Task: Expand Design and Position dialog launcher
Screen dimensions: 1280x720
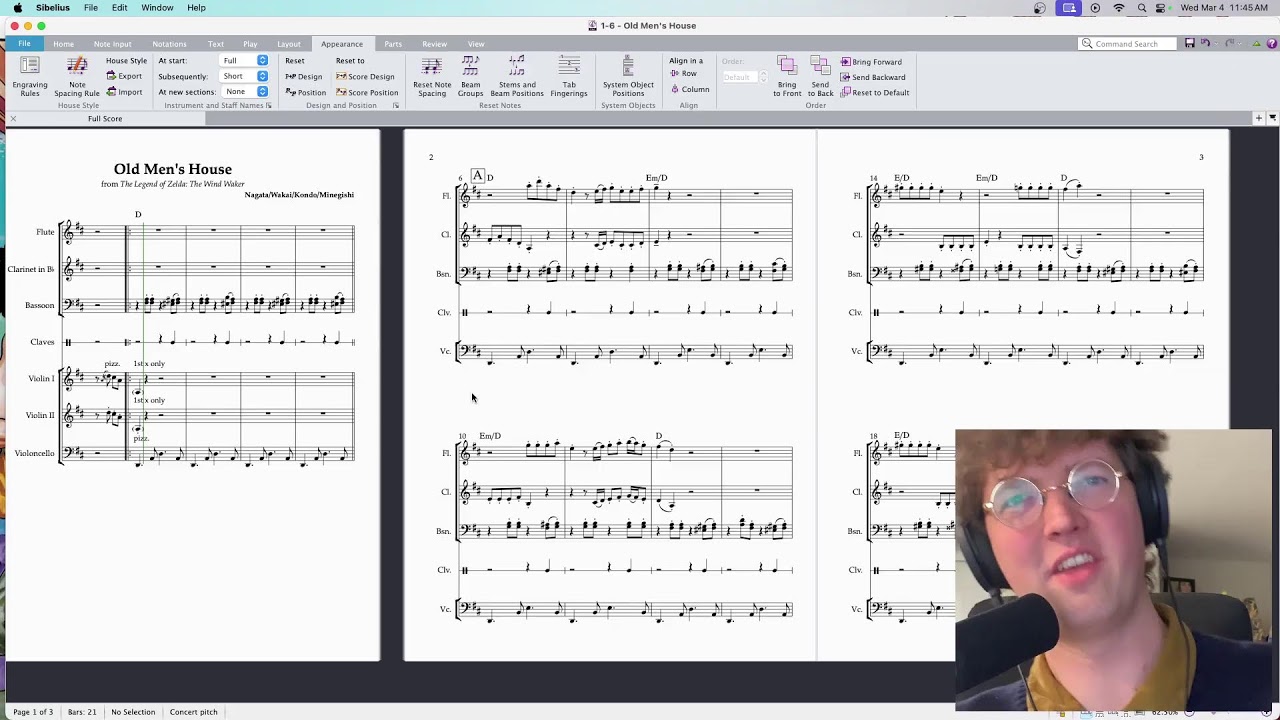Action: 396,106
